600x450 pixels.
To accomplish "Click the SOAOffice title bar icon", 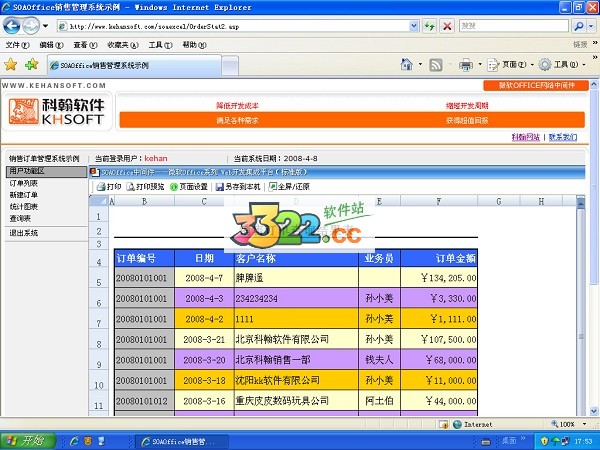I will coord(95,172).
